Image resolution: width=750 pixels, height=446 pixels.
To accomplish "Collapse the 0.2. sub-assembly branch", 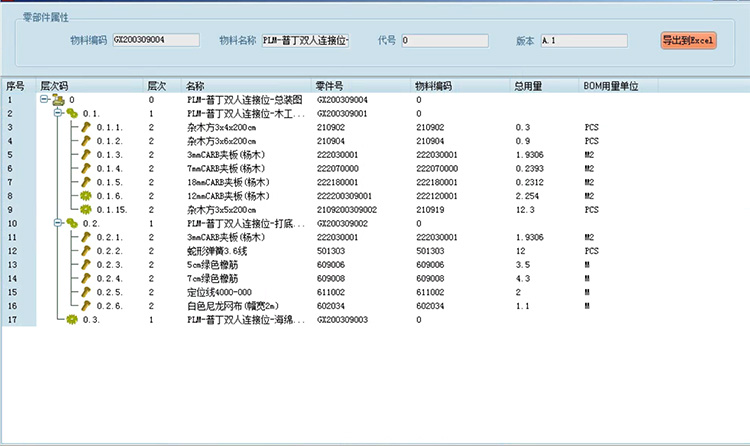I will pyautogui.click(x=57, y=224).
